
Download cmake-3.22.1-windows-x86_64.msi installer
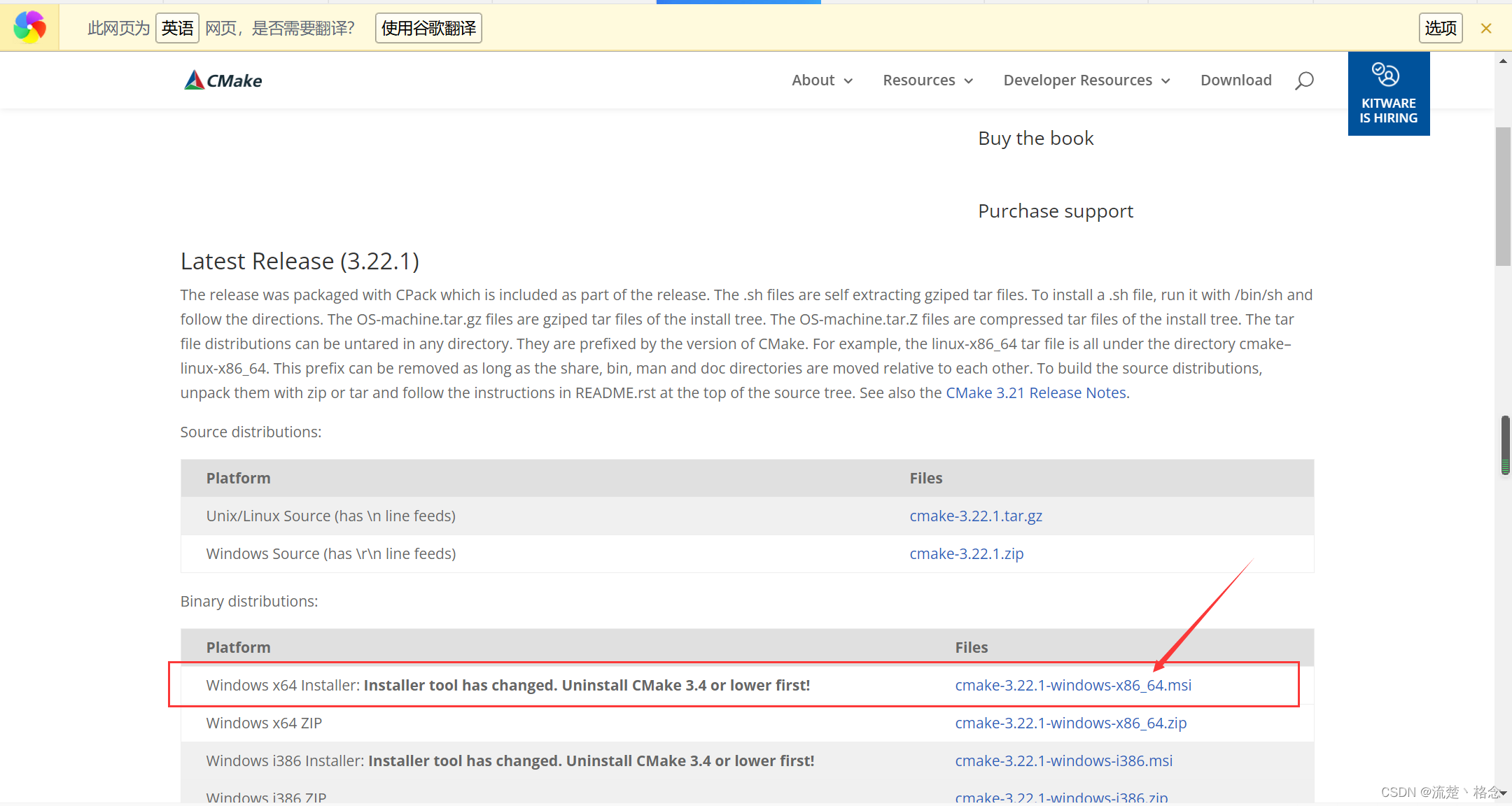pyautogui.click(x=1072, y=686)
